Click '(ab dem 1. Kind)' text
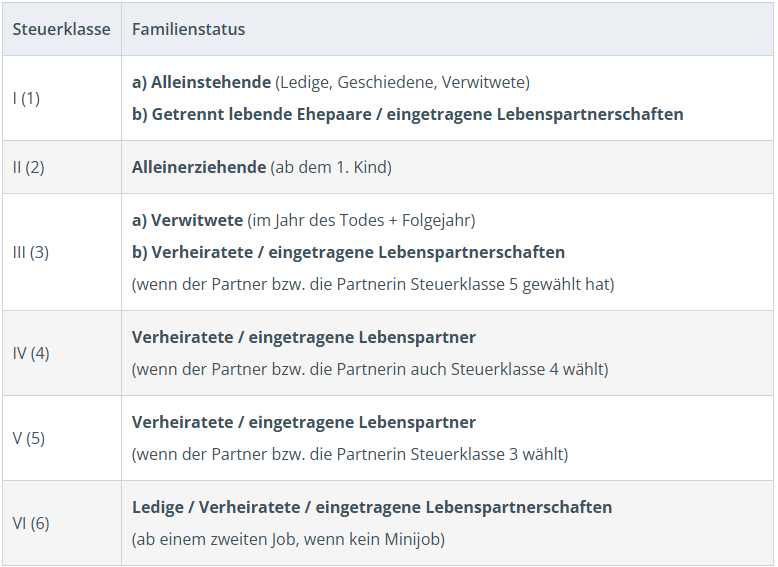The image size is (778, 567). [x=331, y=167]
